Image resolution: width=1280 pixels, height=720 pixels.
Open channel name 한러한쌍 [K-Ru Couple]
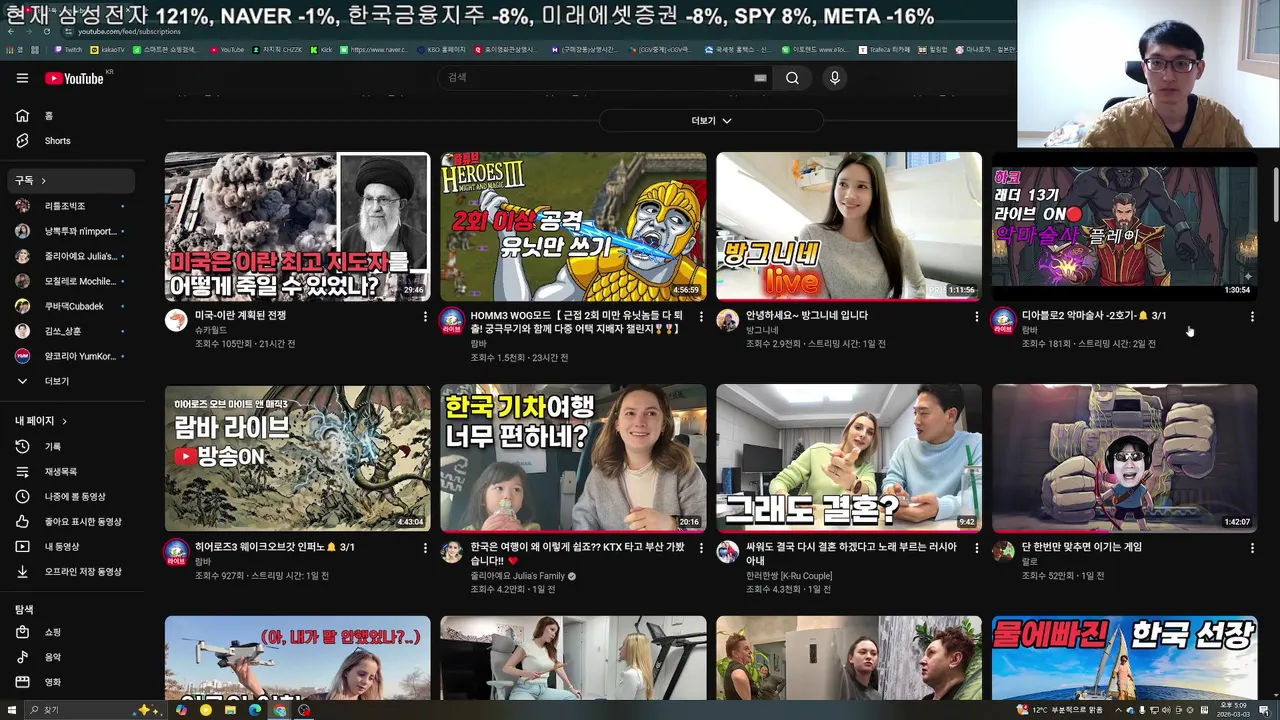point(789,576)
